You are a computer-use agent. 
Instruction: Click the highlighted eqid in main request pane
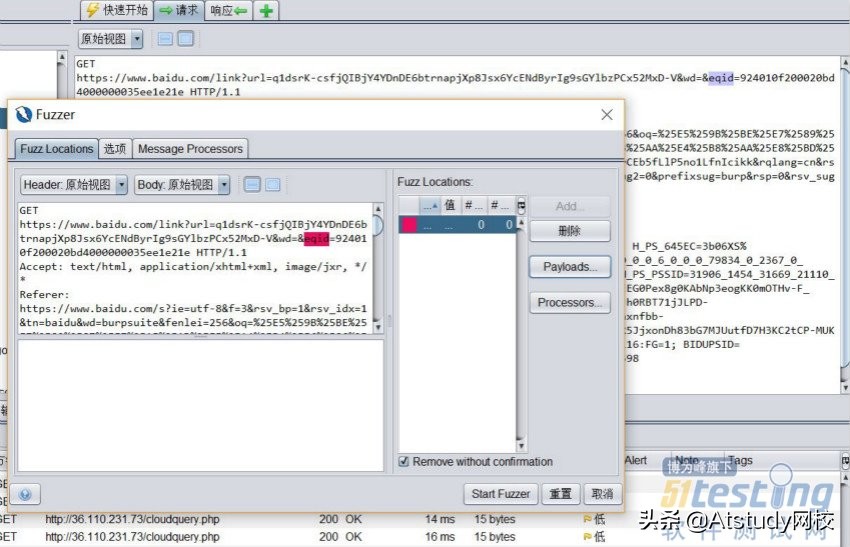[x=721, y=78]
